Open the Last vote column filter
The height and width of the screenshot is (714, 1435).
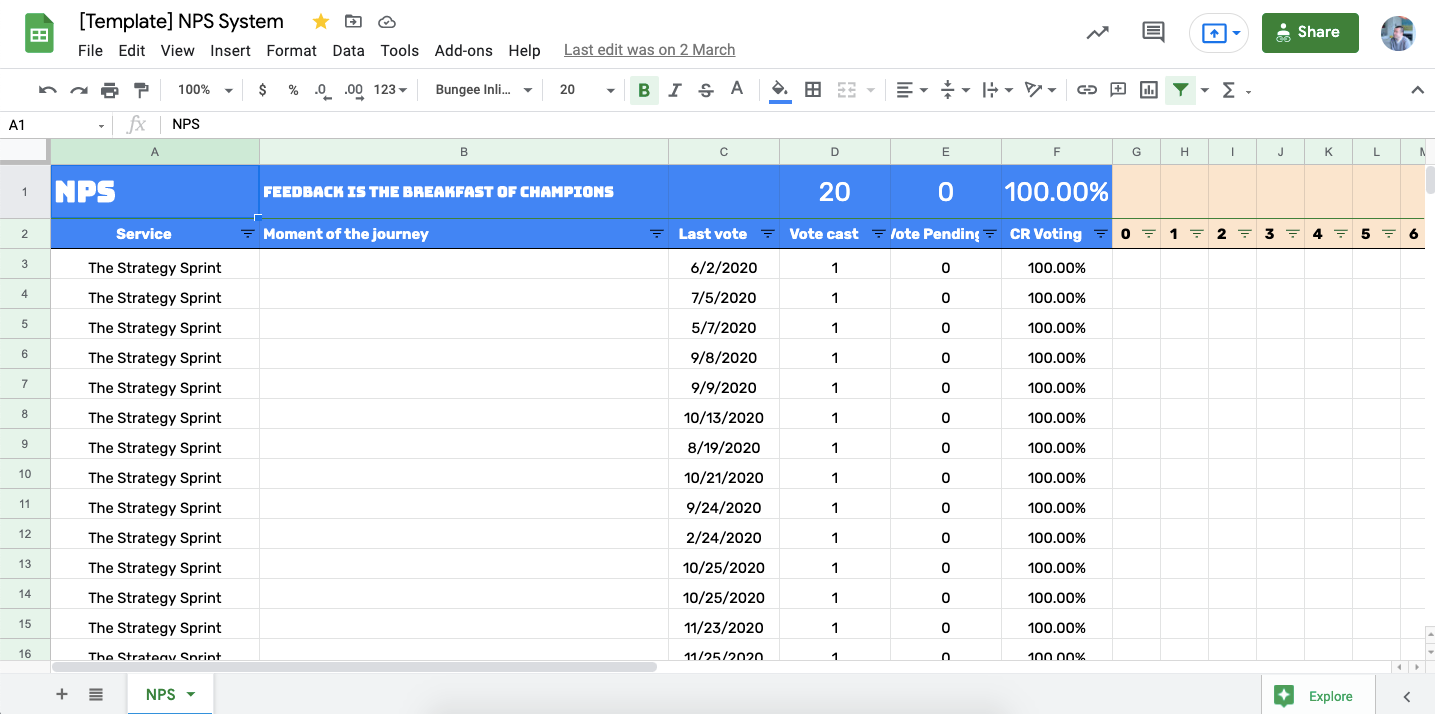768,234
